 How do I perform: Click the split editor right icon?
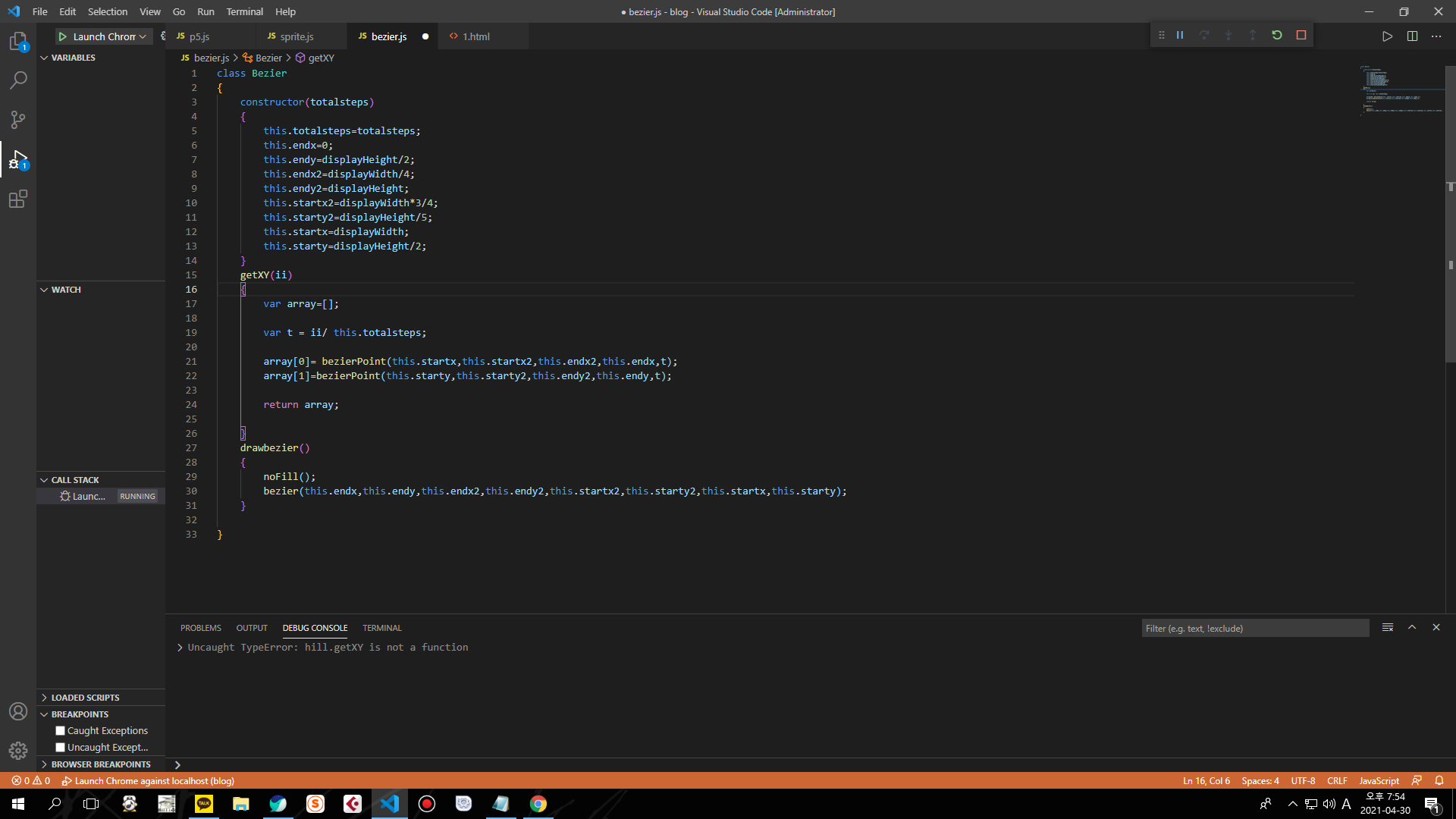[x=1412, y=36]
